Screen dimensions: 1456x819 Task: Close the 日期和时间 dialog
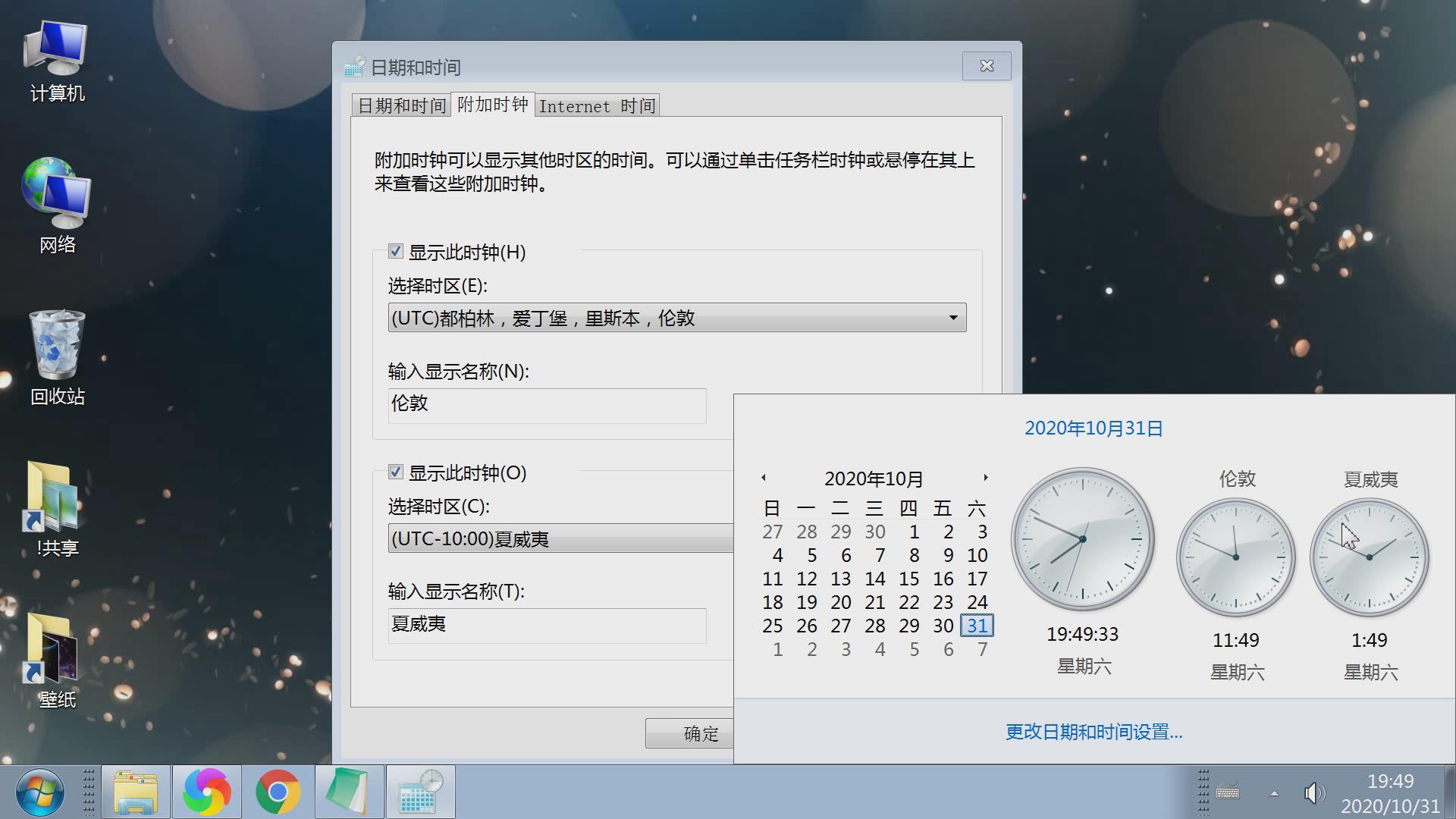coord(987,66)
